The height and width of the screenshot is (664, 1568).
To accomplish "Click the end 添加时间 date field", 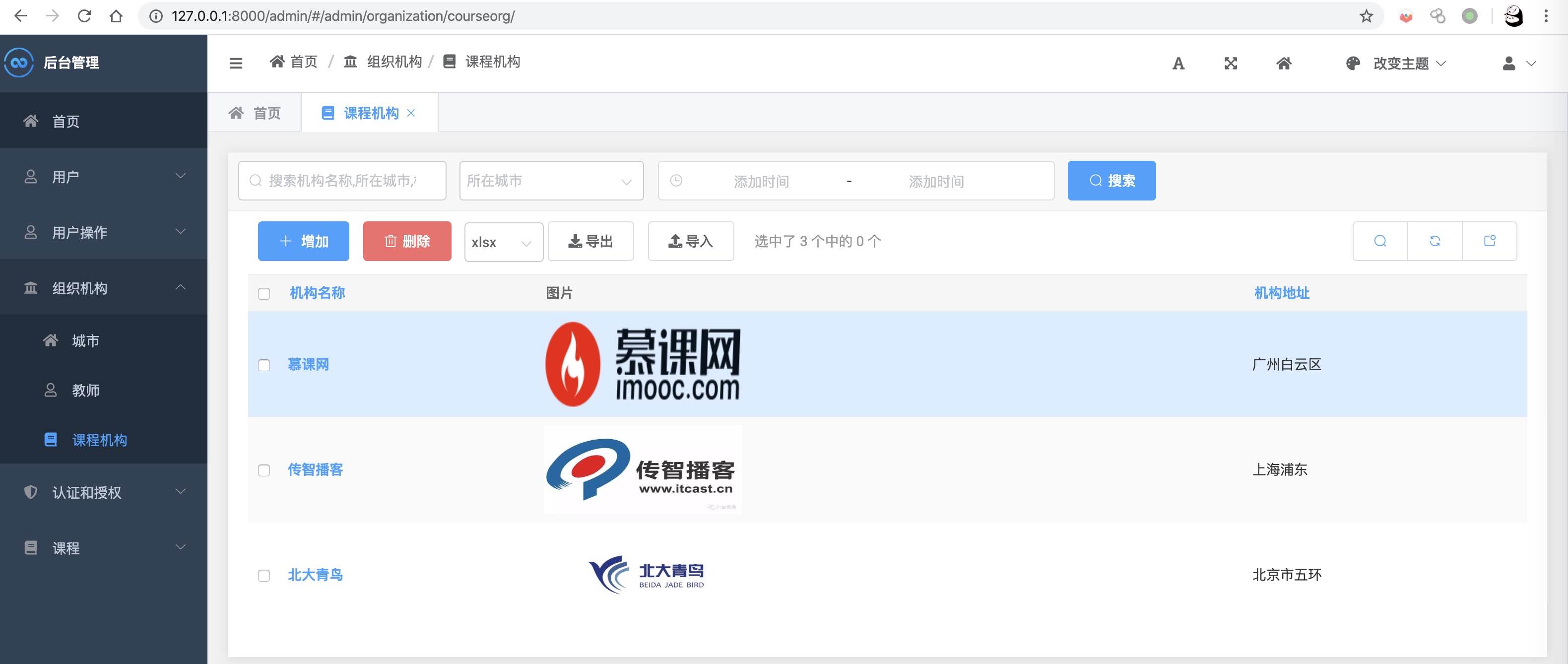I will pyautogui.click(x=936, y=181).
